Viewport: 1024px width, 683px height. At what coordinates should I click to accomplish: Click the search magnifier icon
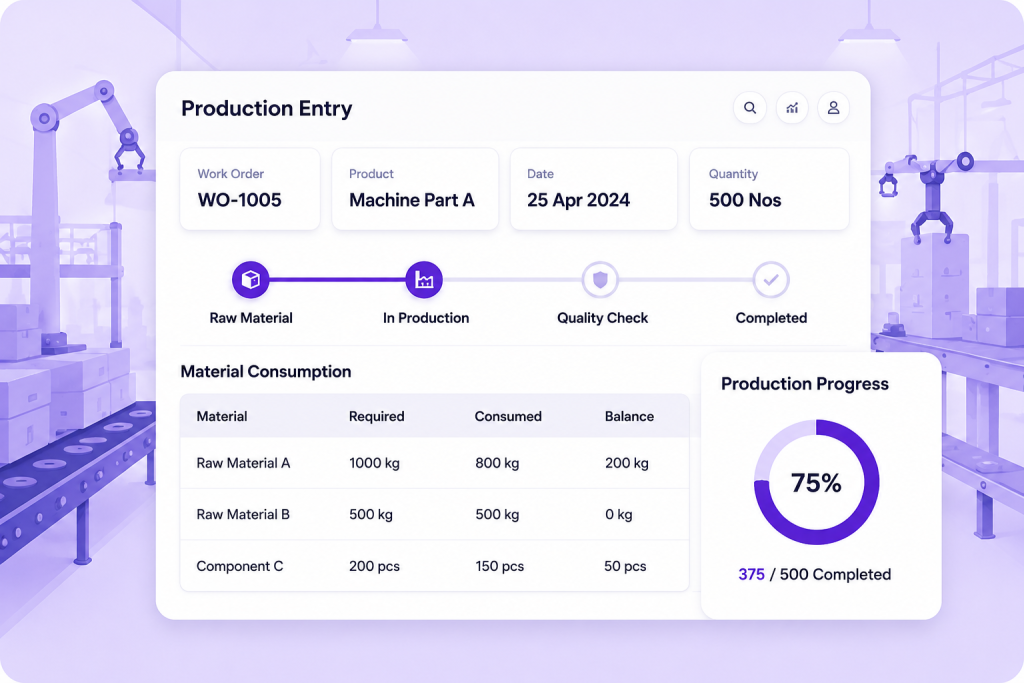750,108
